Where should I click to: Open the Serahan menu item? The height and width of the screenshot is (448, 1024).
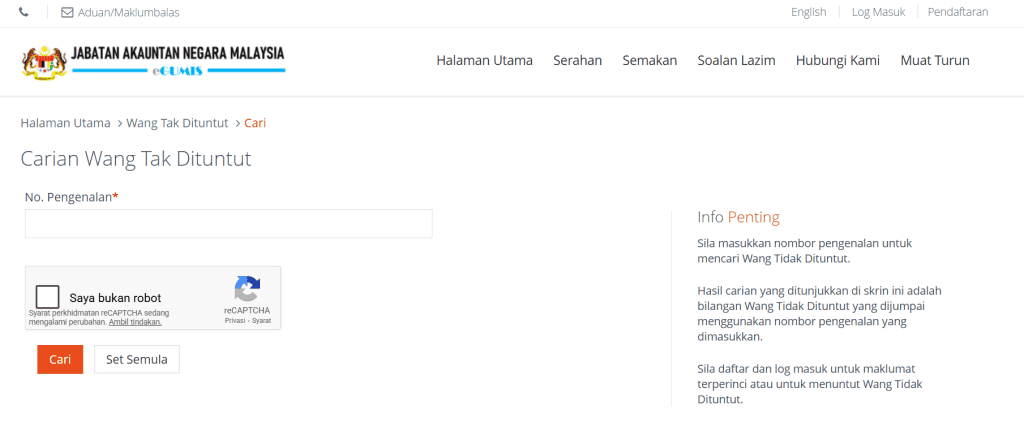(577, 60)
